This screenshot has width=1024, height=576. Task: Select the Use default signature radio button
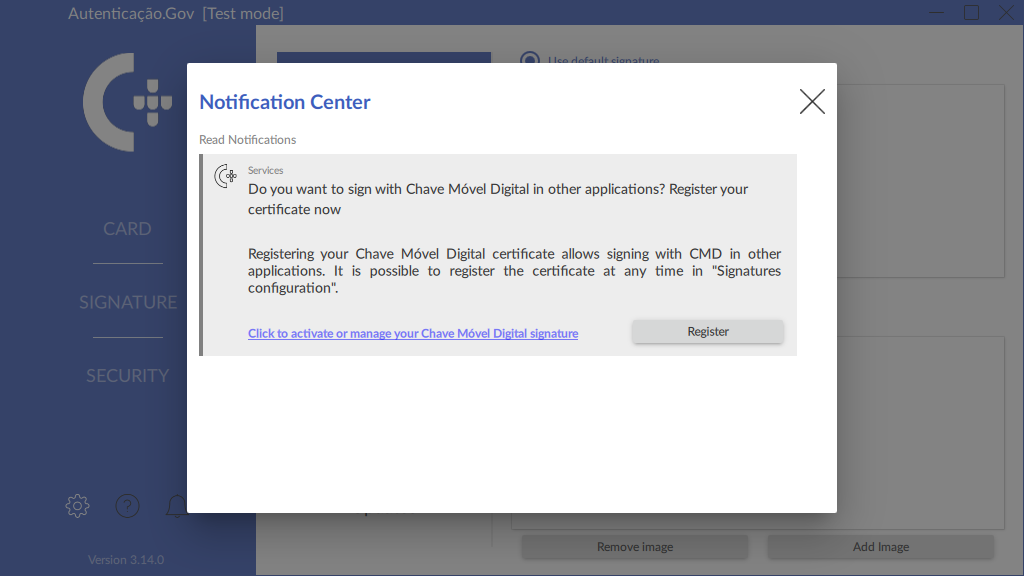(x=530, y=61)
